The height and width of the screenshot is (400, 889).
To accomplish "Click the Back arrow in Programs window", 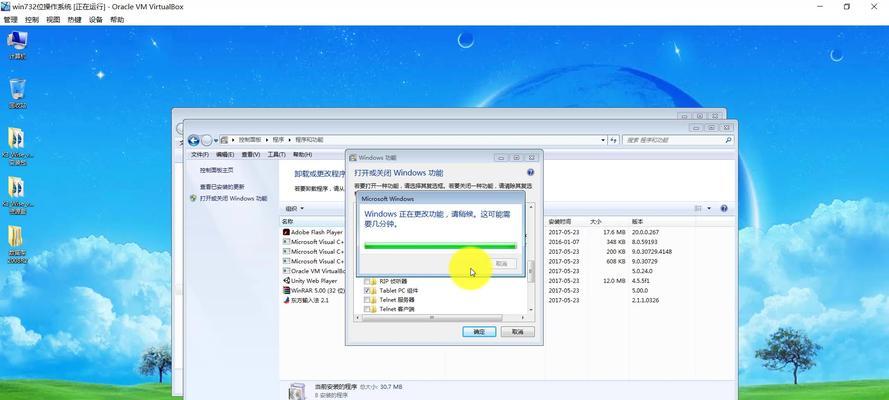I will [x=193, y=140].
